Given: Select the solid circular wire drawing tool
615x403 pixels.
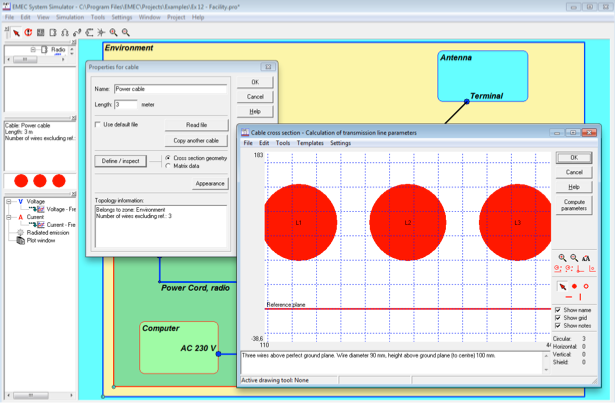Looking at the screenshot, I should 574,286.
